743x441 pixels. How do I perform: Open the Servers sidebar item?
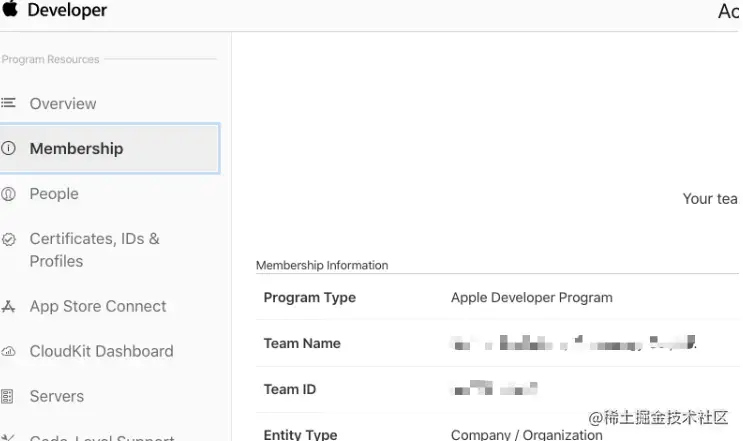[x=56, y=396]
